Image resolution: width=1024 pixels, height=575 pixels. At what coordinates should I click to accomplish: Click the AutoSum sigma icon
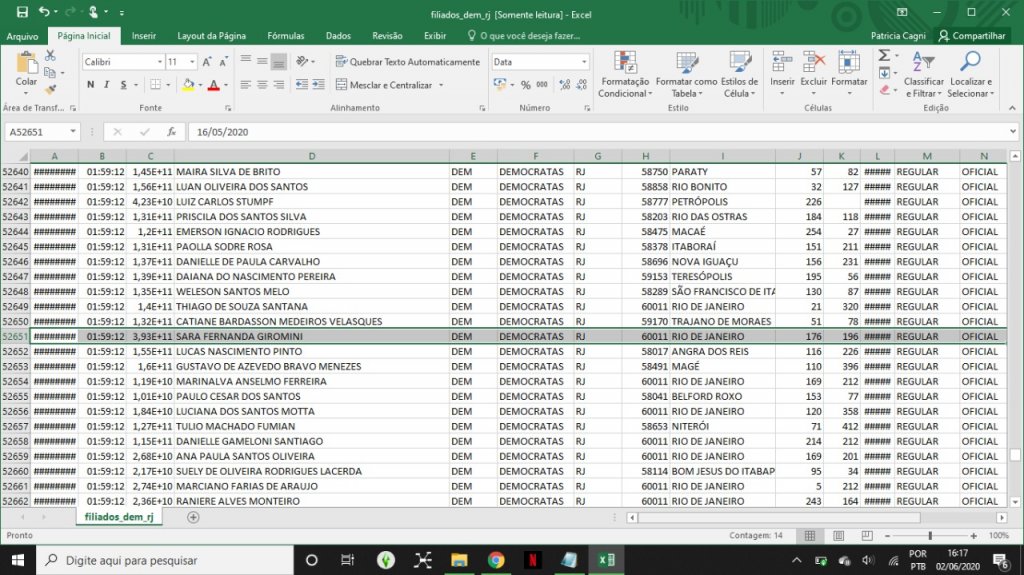(884, 56)
